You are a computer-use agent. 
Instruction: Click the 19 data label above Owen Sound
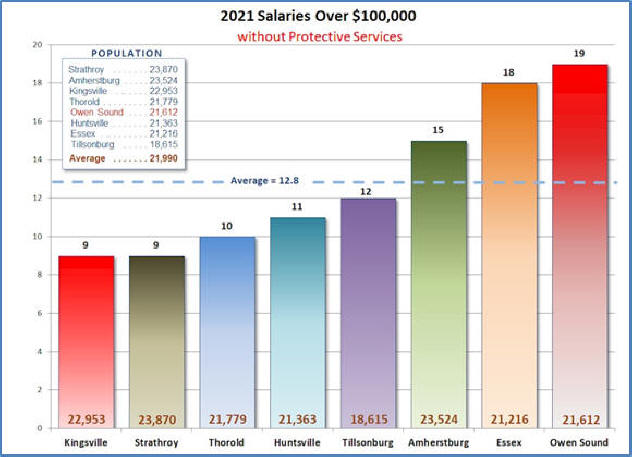tap(579, 53)
